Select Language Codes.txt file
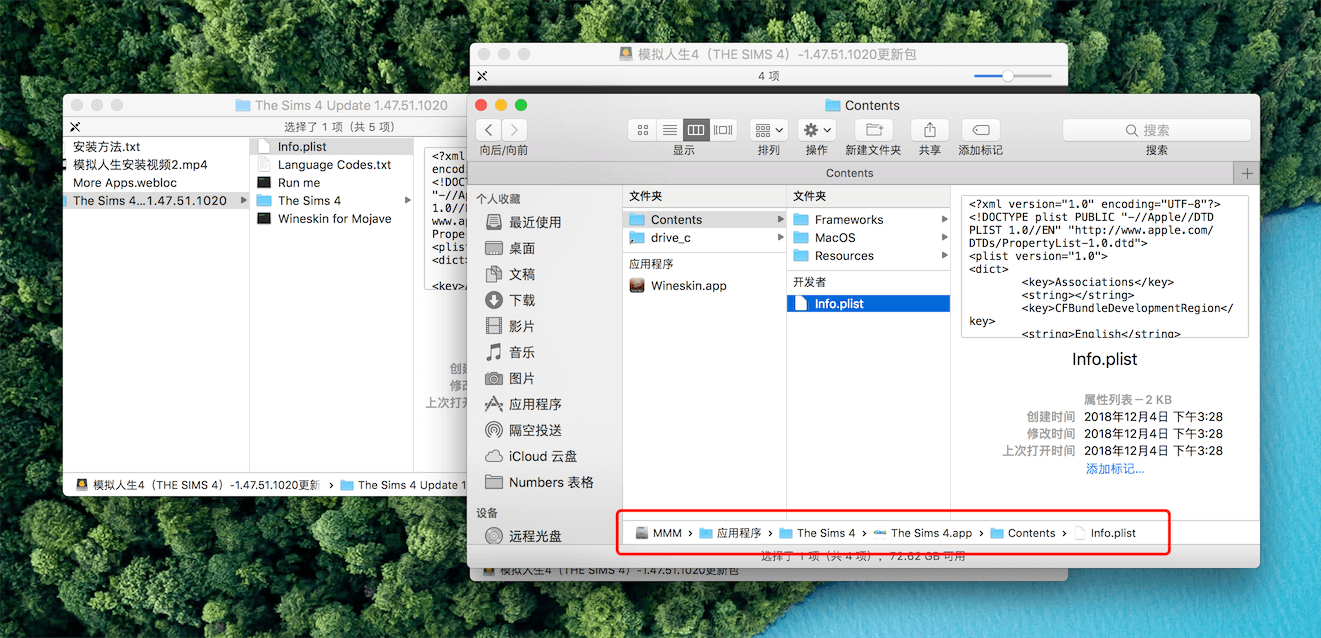Viewport: 1321px width, 638px height. [331, 165]
